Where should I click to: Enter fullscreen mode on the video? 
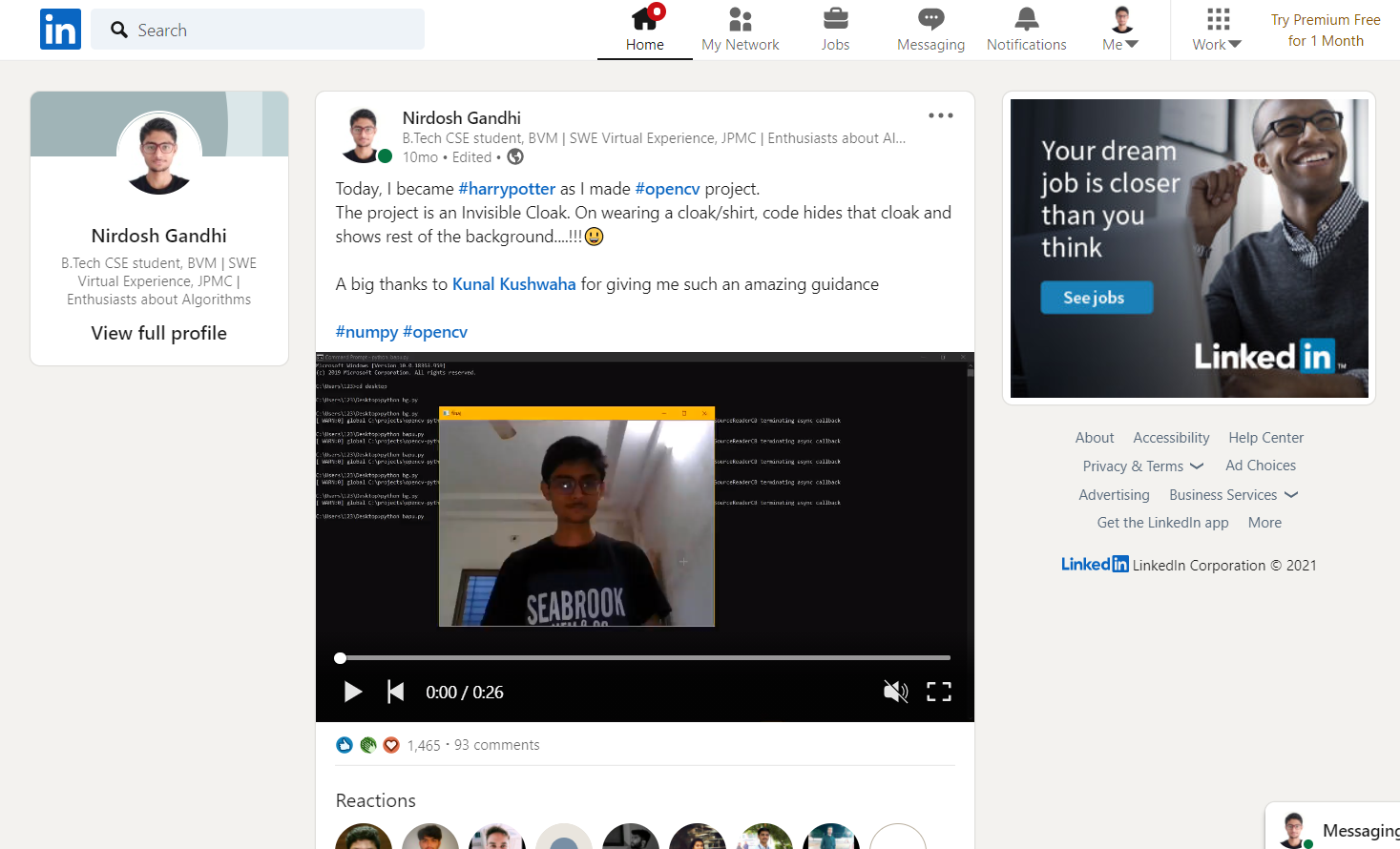[938, 692]
